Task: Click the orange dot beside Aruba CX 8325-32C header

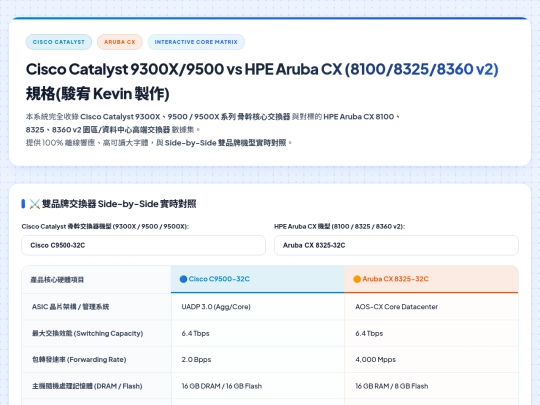Action: point(357,279)
